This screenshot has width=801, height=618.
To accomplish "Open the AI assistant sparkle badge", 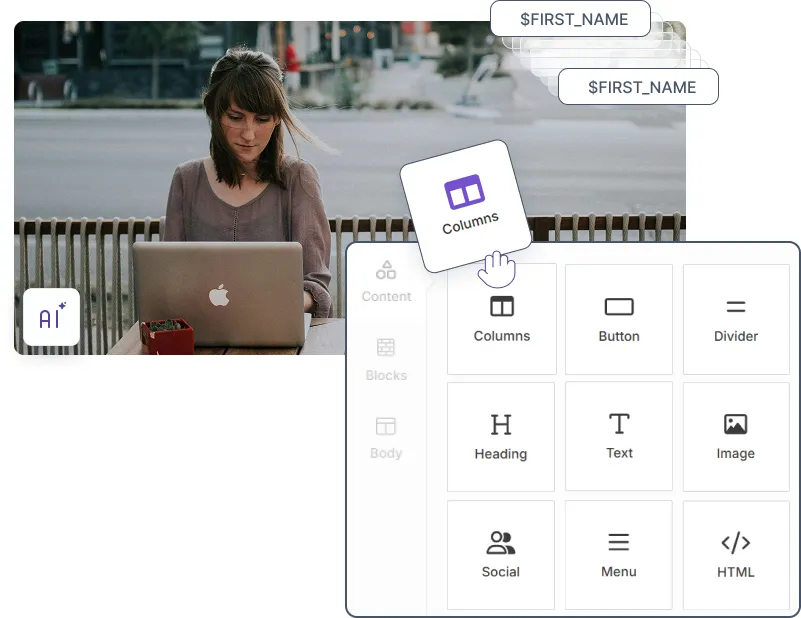I will pos(51,317).
